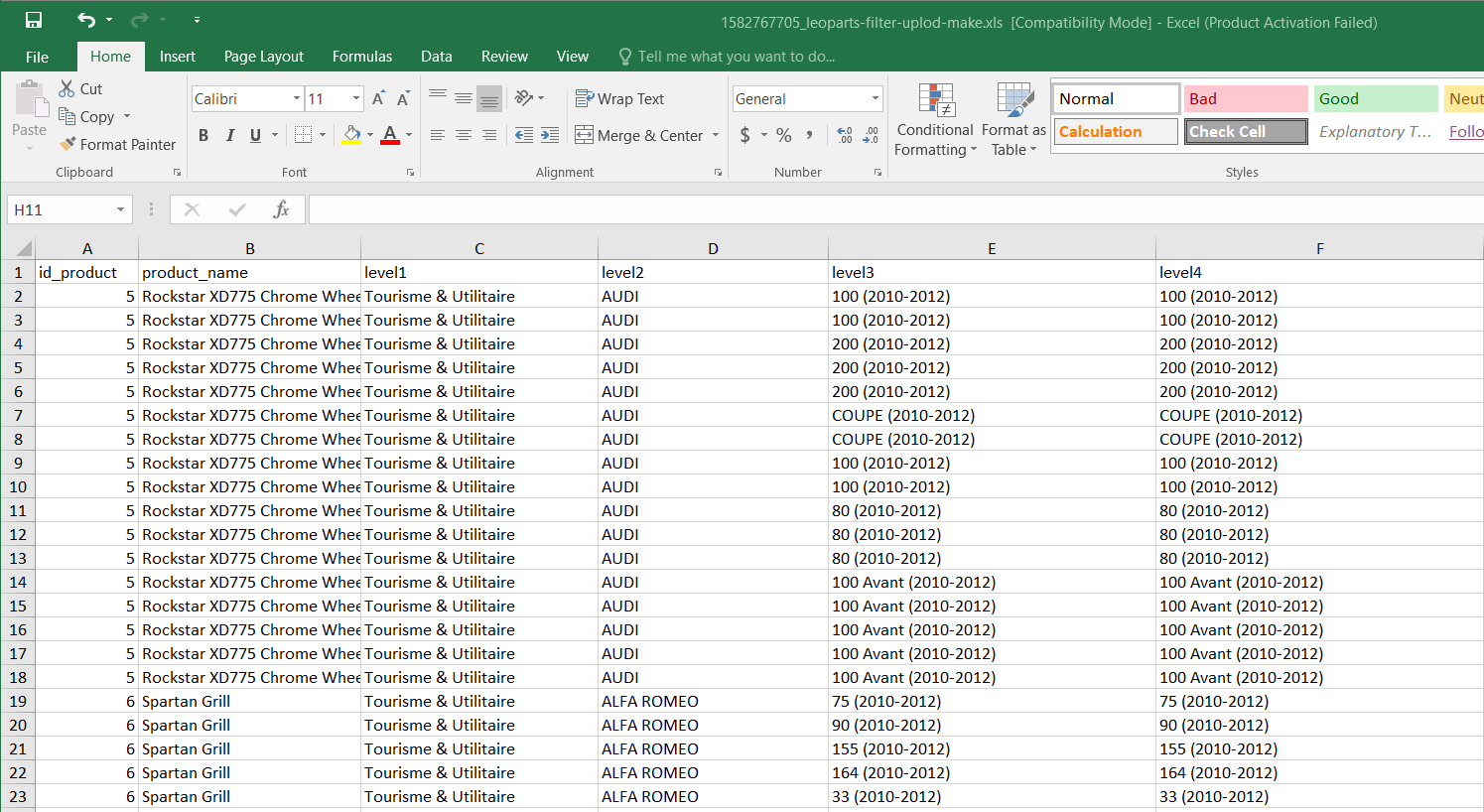Decrease font size with small A icon
Screen dimensions: 1484x812
(403, 98)
